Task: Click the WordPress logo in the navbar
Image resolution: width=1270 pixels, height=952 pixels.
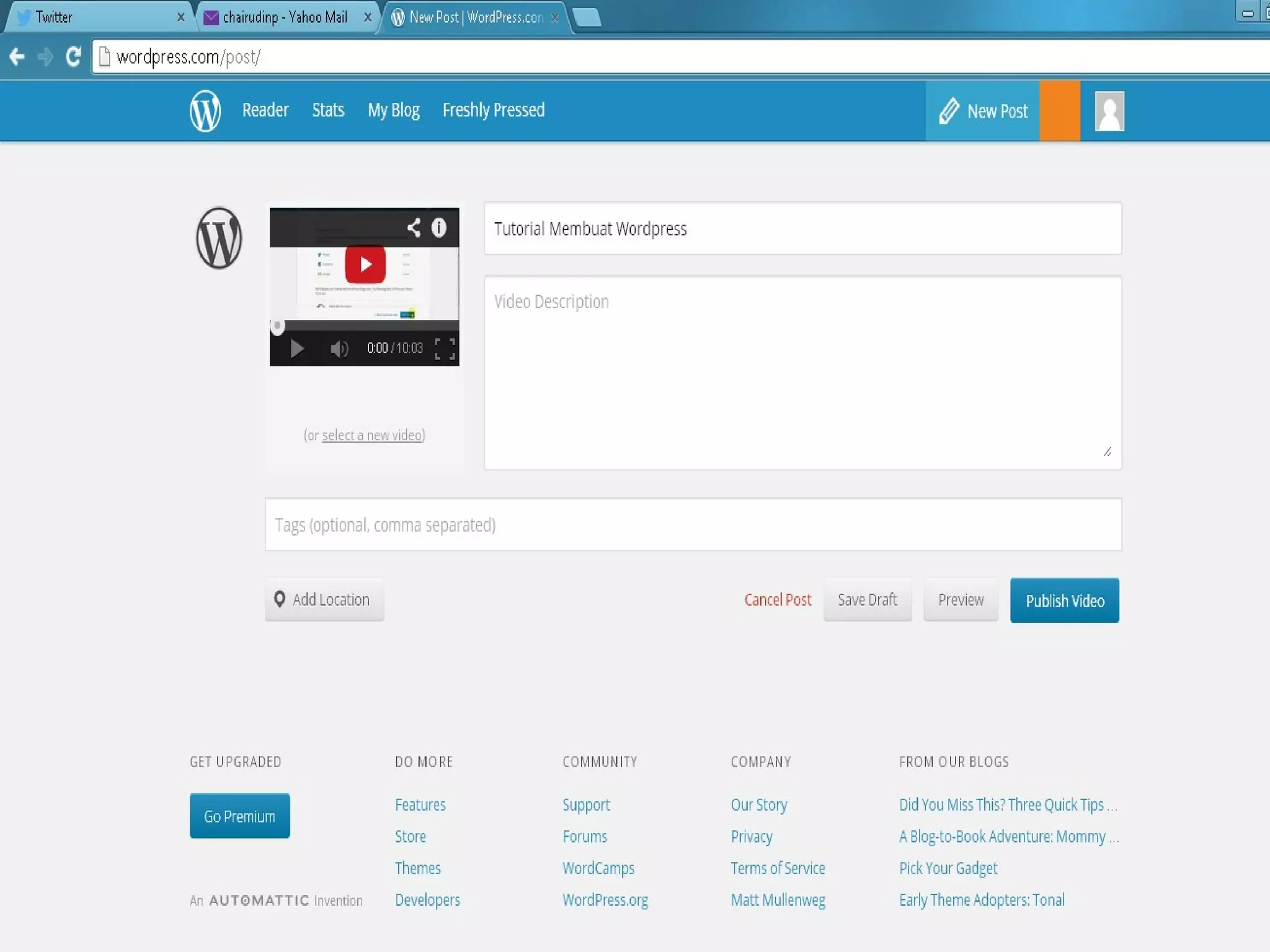Action: pos(205,111)
